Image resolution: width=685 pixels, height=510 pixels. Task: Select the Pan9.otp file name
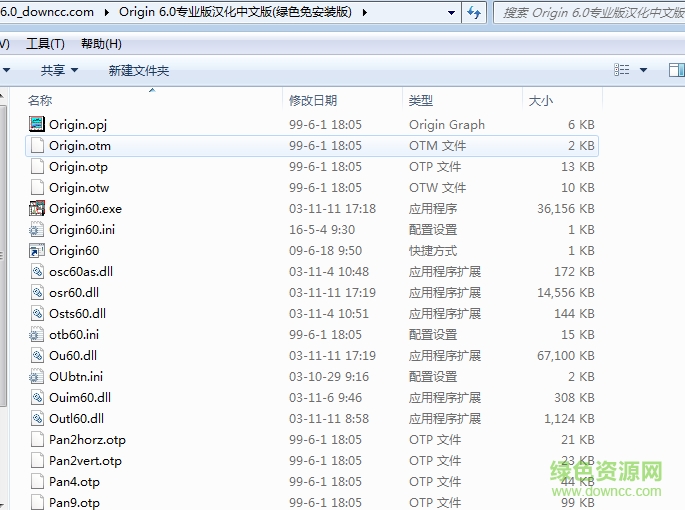[x=74, y=502]
